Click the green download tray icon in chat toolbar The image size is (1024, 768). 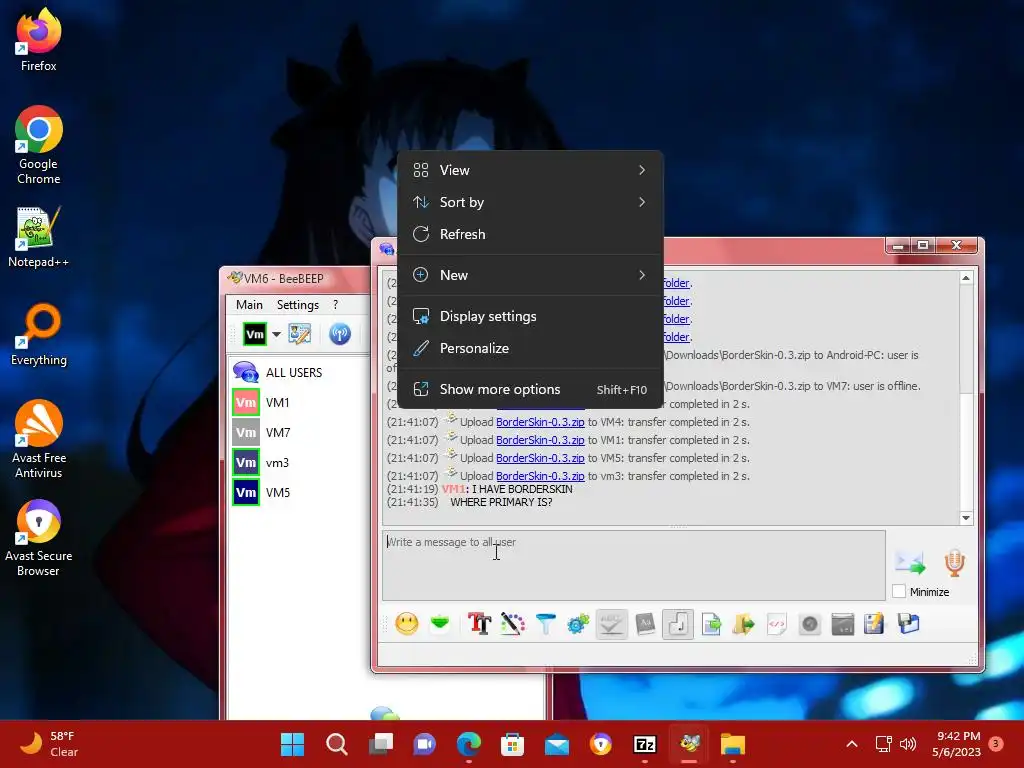(440, 624)
